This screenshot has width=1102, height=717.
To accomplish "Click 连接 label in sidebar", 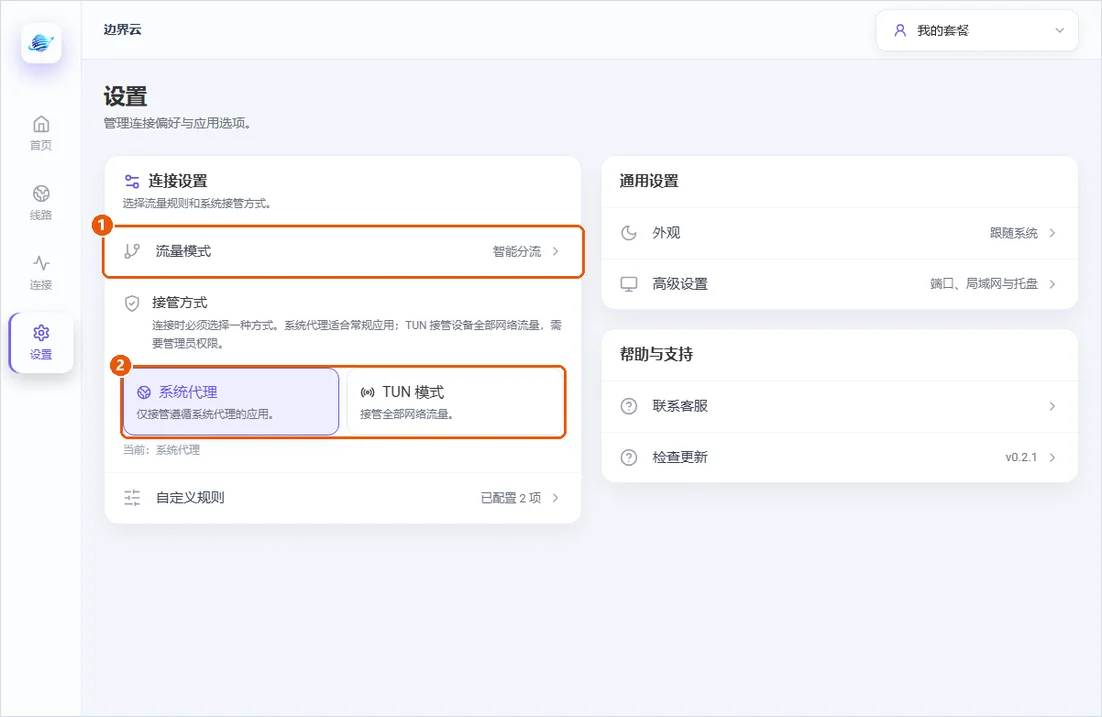I will coord(41,285).
